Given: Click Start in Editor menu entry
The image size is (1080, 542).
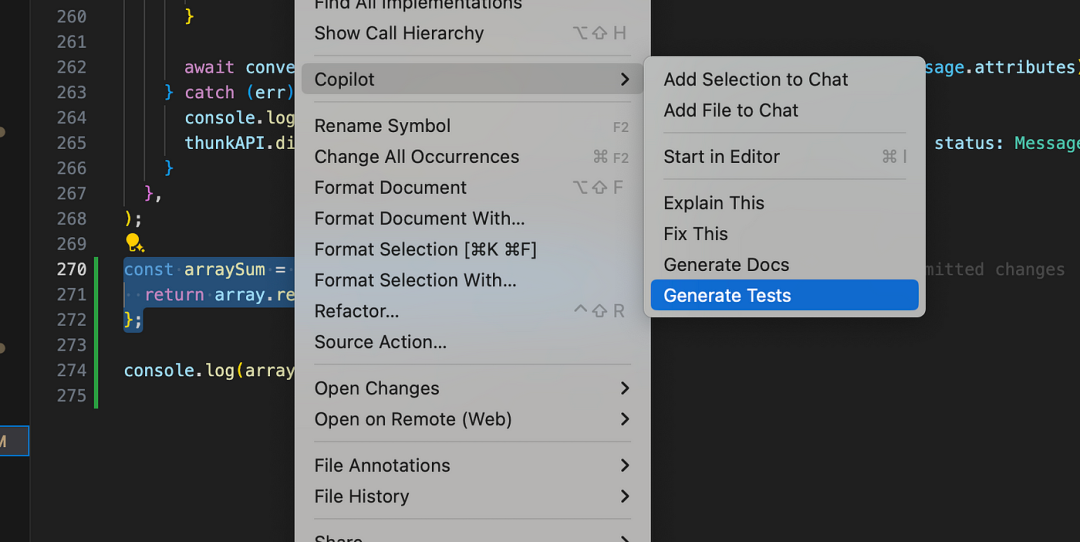Looking at the screenshot, I should click(722, 156).
